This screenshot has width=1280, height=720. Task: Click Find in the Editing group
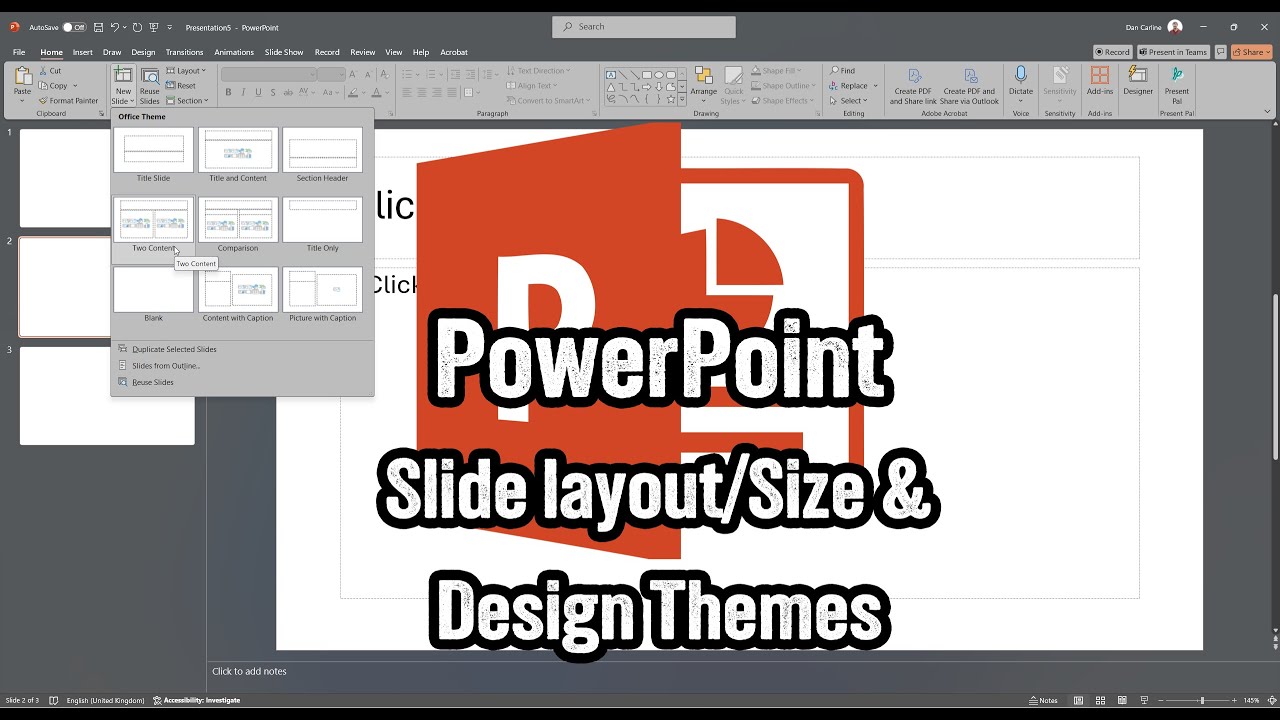coord(842,71)
